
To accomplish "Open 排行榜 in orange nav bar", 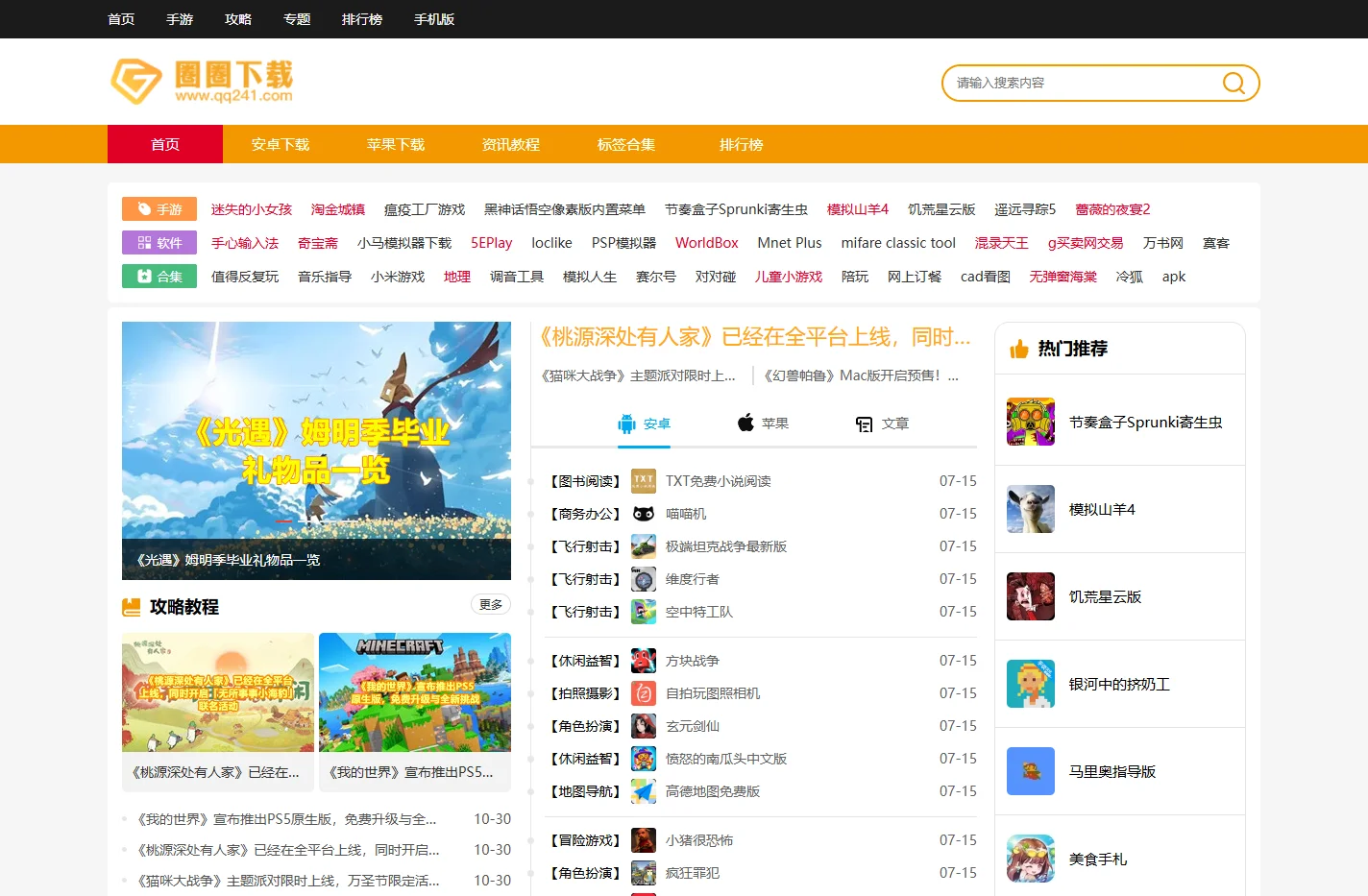I will click(742, 144).
